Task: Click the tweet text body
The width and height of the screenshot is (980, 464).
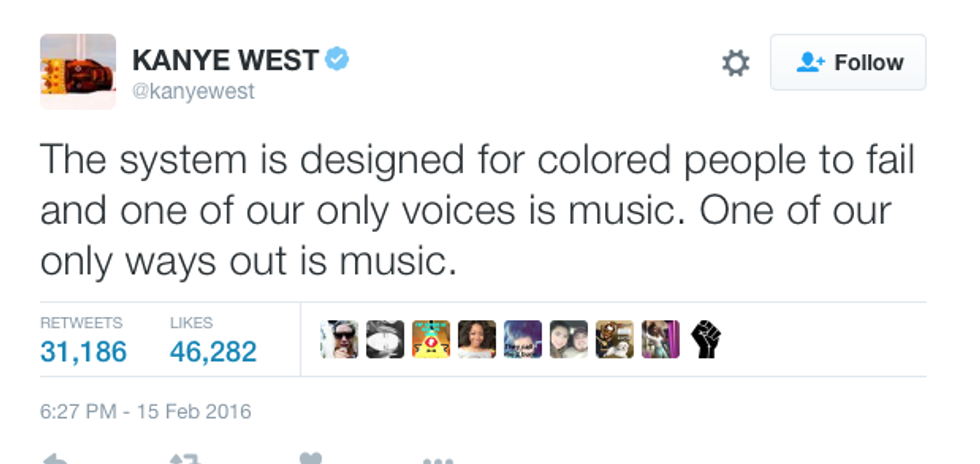Action: [x=477, y=210]
